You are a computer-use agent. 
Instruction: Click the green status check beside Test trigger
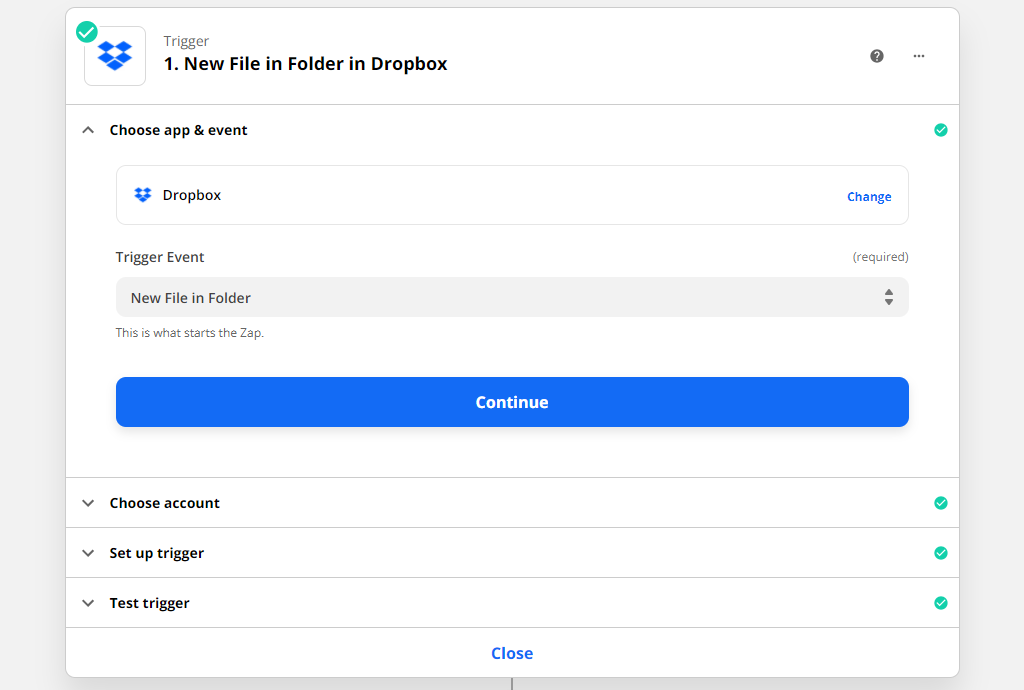[x=941, y=603]
